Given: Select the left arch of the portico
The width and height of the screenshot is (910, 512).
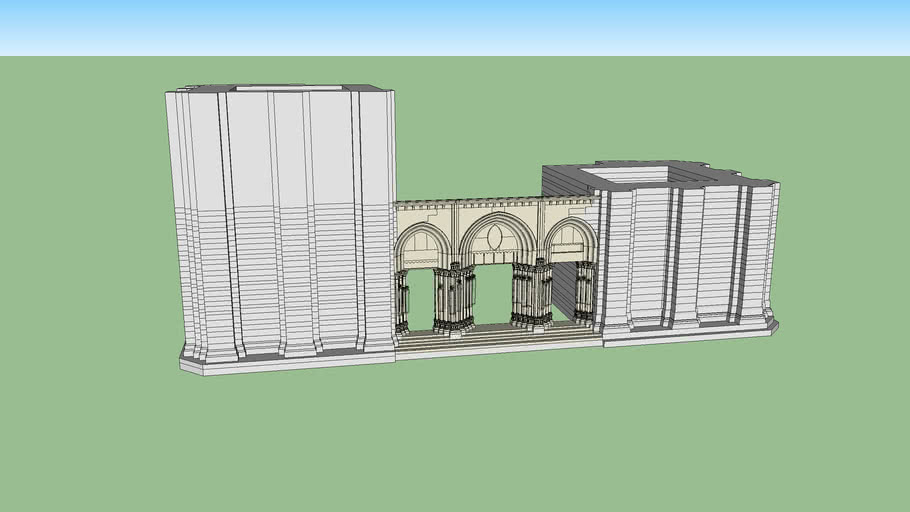Looking at the screenshot, I should coord(422,243).
